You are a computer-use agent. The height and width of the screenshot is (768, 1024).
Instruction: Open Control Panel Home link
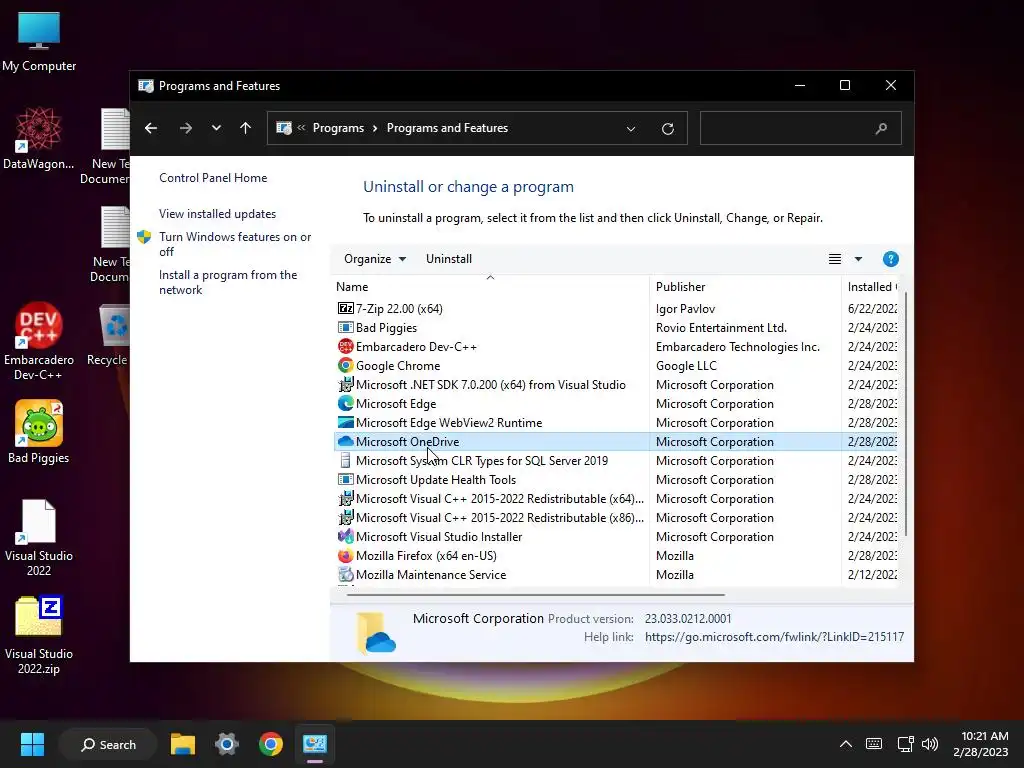tap(213, 178)
